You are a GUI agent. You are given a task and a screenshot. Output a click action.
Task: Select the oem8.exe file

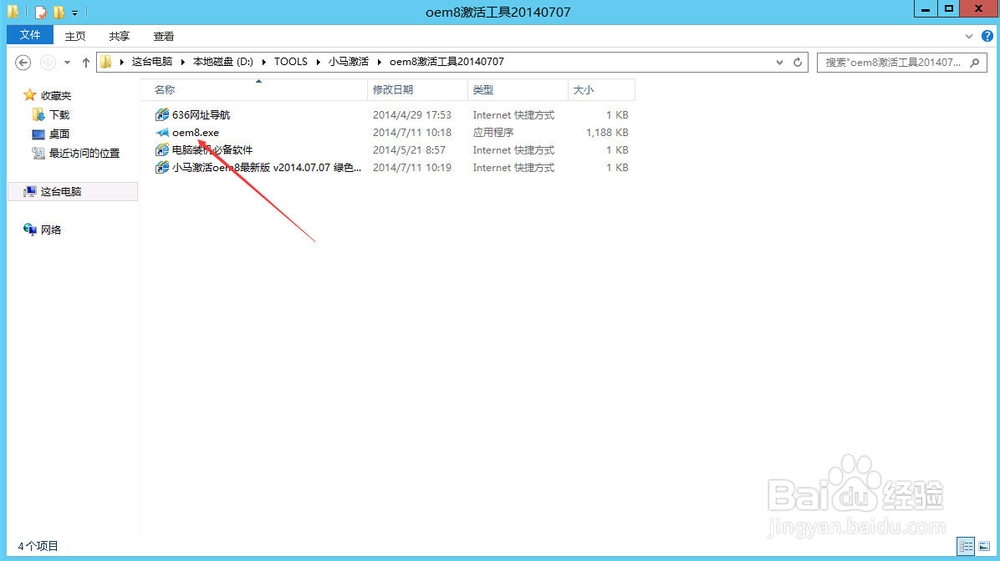[196, 133]
